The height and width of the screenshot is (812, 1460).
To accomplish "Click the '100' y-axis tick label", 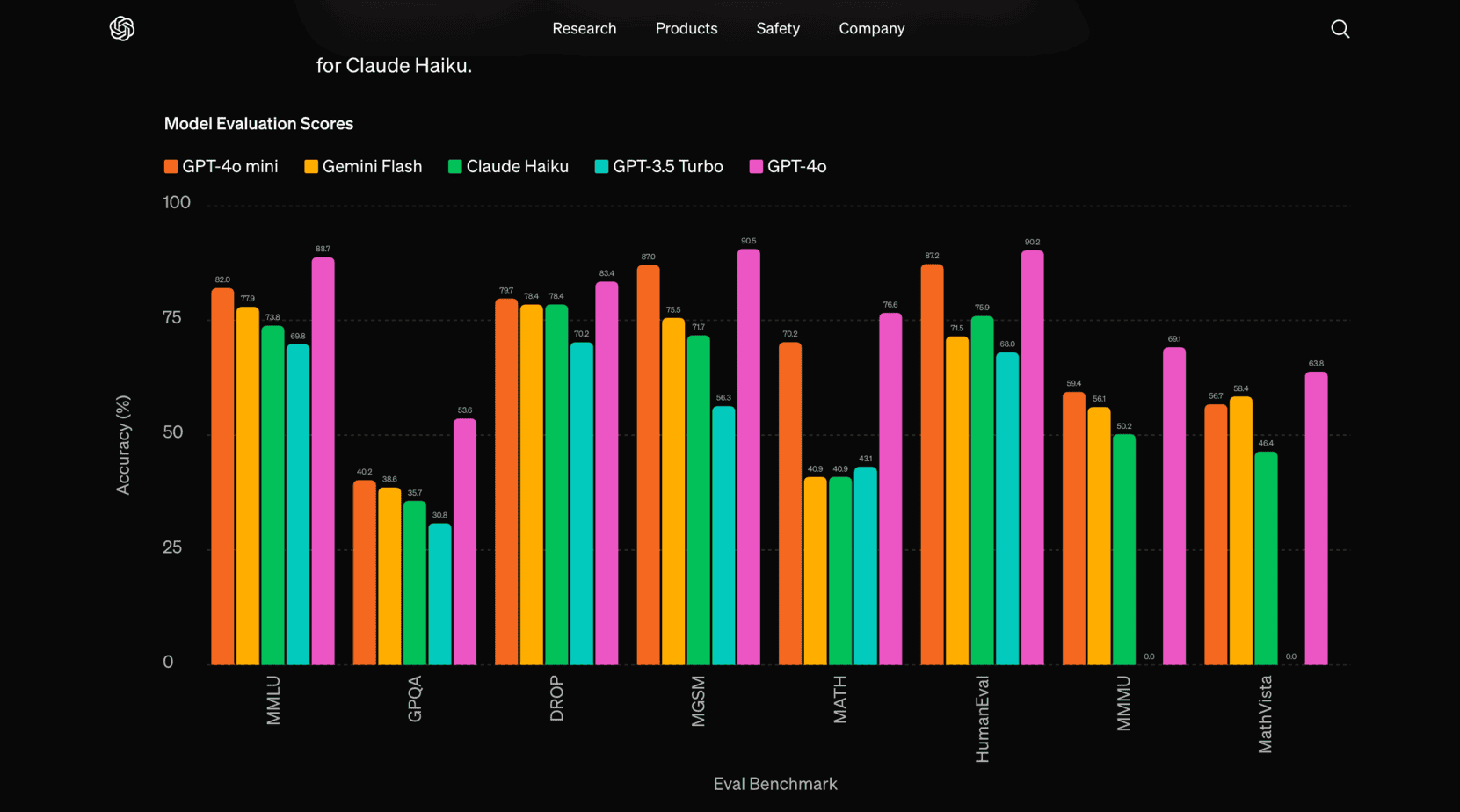I will 177,203.
